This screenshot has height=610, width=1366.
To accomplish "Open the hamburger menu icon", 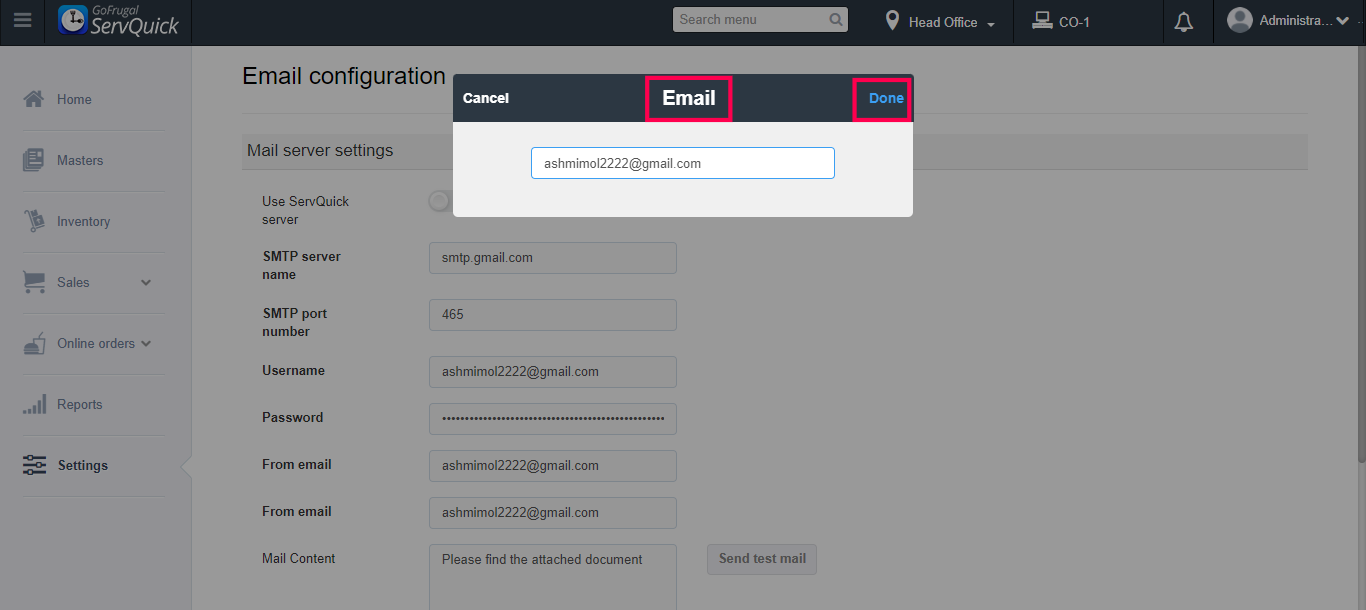I will tap(22, 21).
